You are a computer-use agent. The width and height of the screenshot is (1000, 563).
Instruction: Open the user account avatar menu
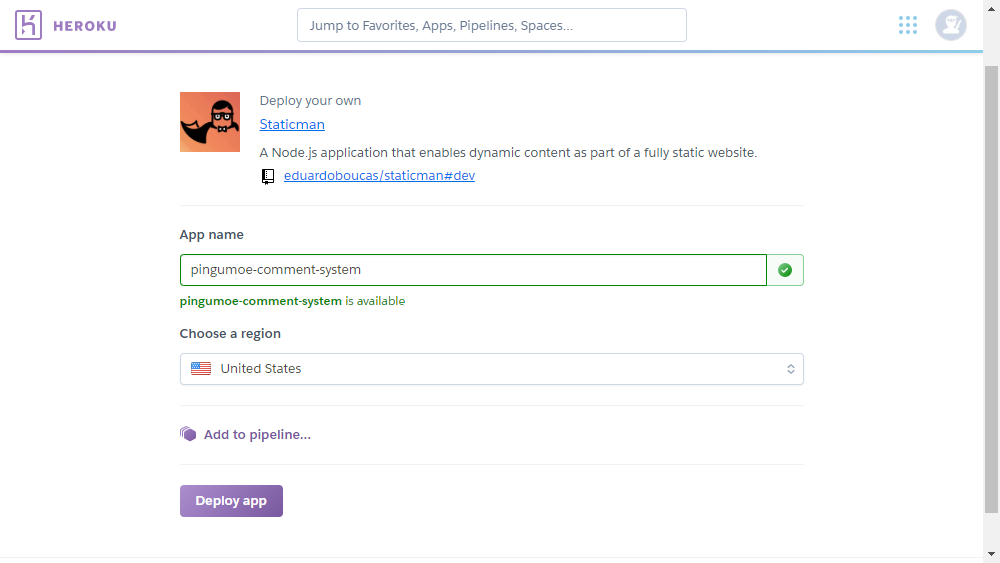tap(950, 25)
